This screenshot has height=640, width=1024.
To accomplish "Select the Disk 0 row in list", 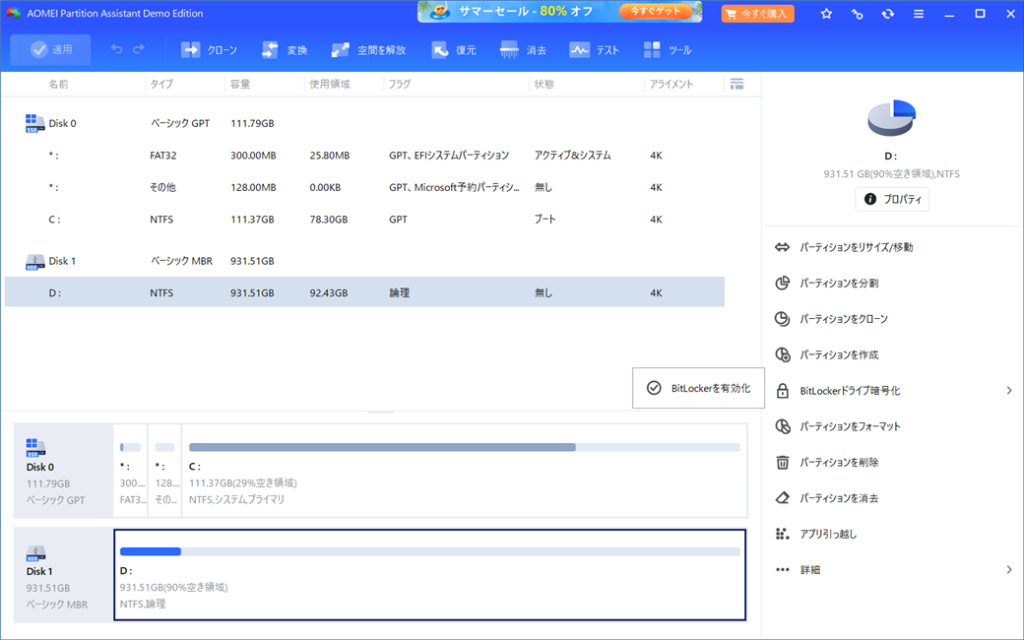I will 364,123.
